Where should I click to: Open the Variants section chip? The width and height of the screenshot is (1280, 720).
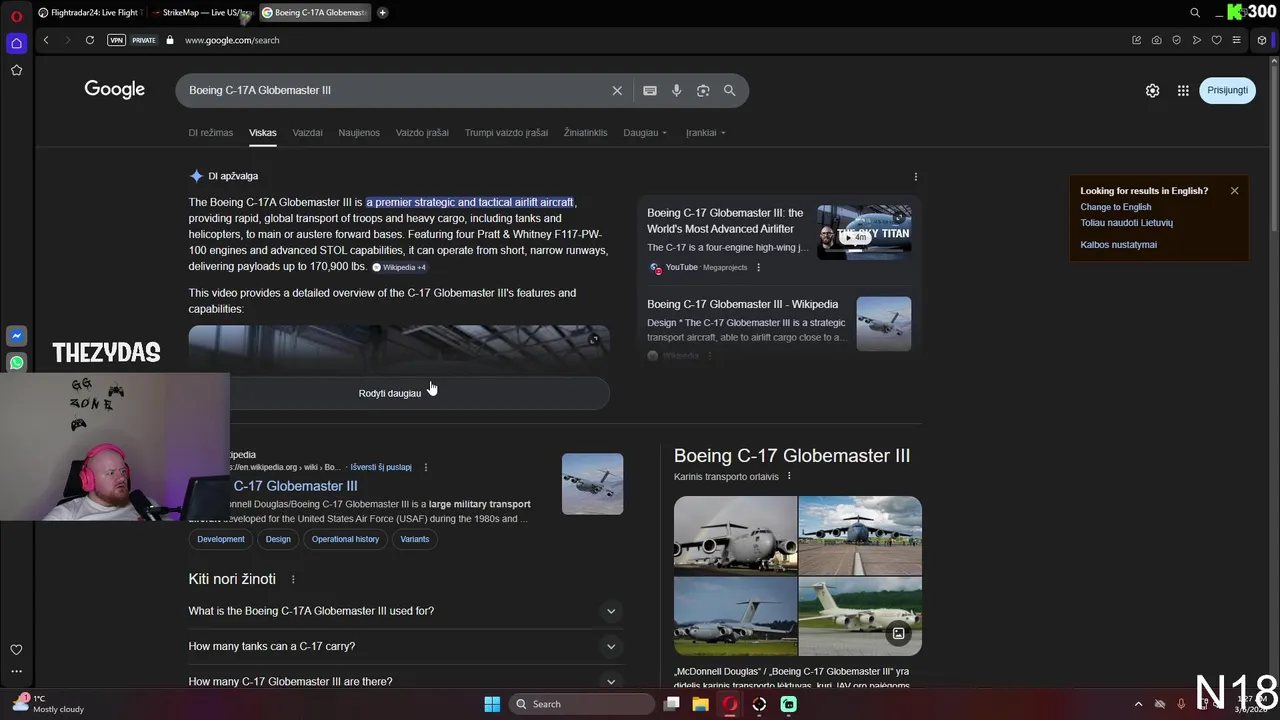(x=414, y=539)
